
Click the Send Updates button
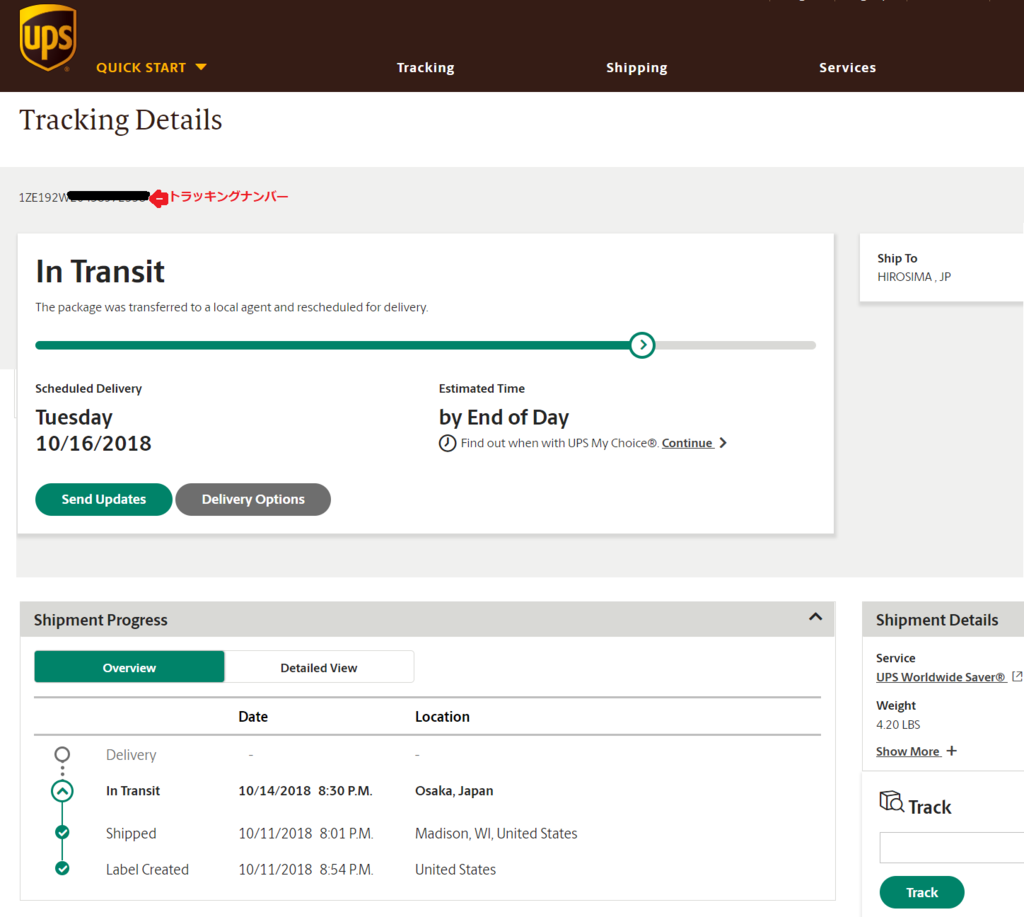pyautogui.click(x=104, y=500)
